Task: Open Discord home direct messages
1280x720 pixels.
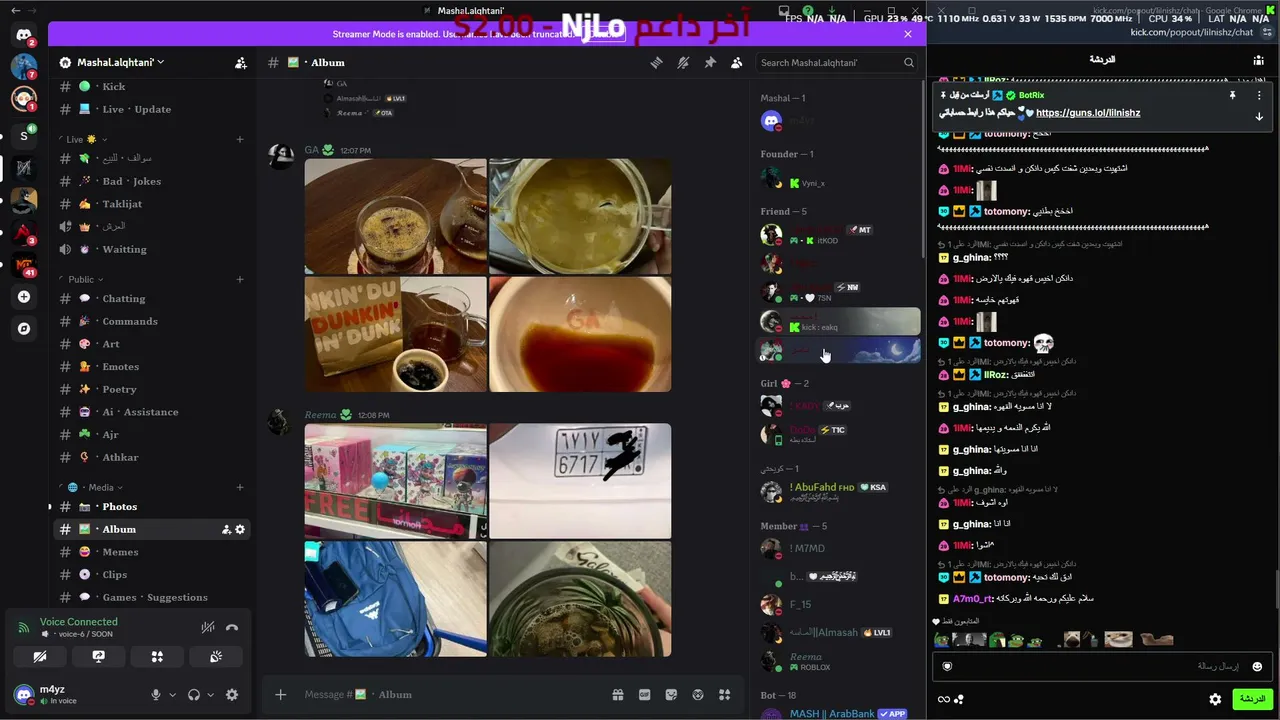Action: pyautogui.click(x=24, y=35)
